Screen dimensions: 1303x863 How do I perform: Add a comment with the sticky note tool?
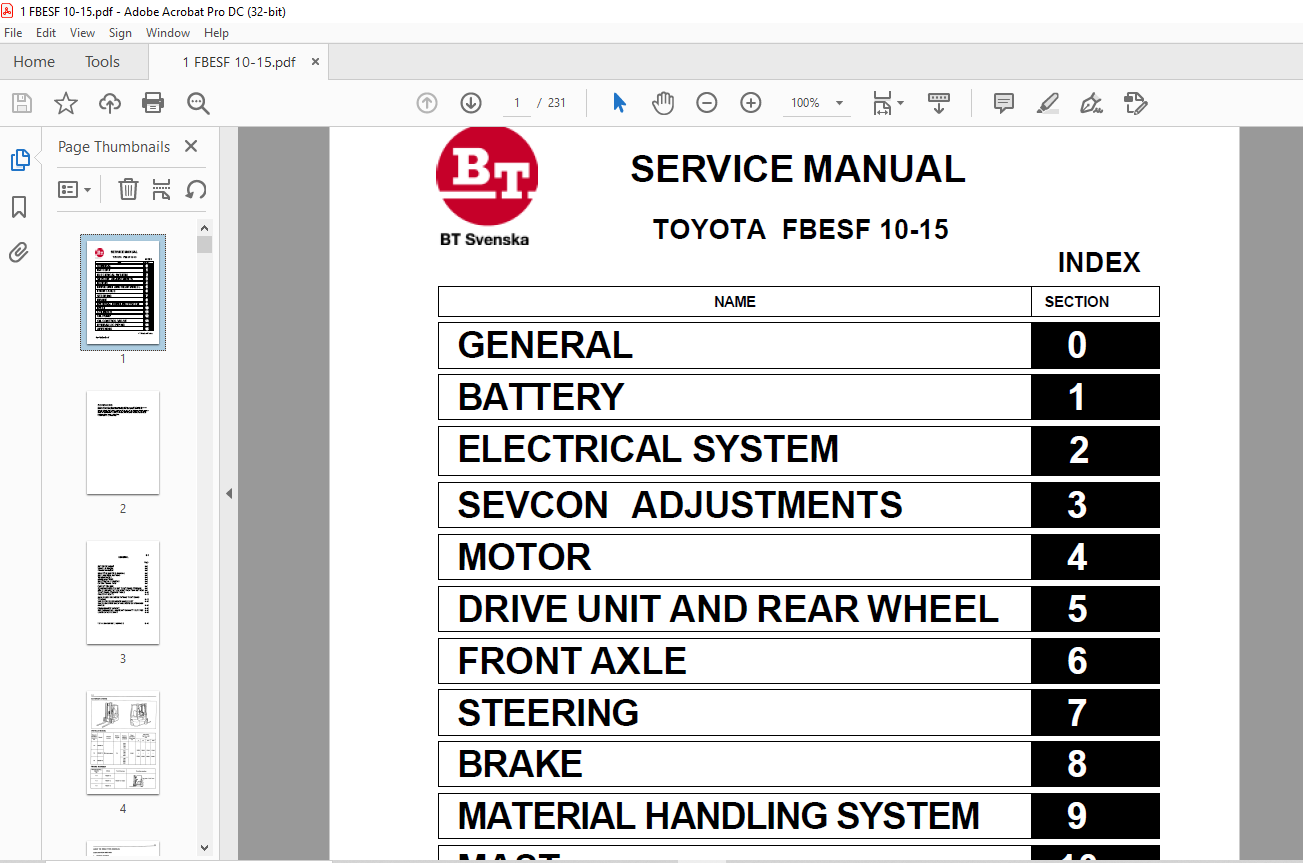1004,103
